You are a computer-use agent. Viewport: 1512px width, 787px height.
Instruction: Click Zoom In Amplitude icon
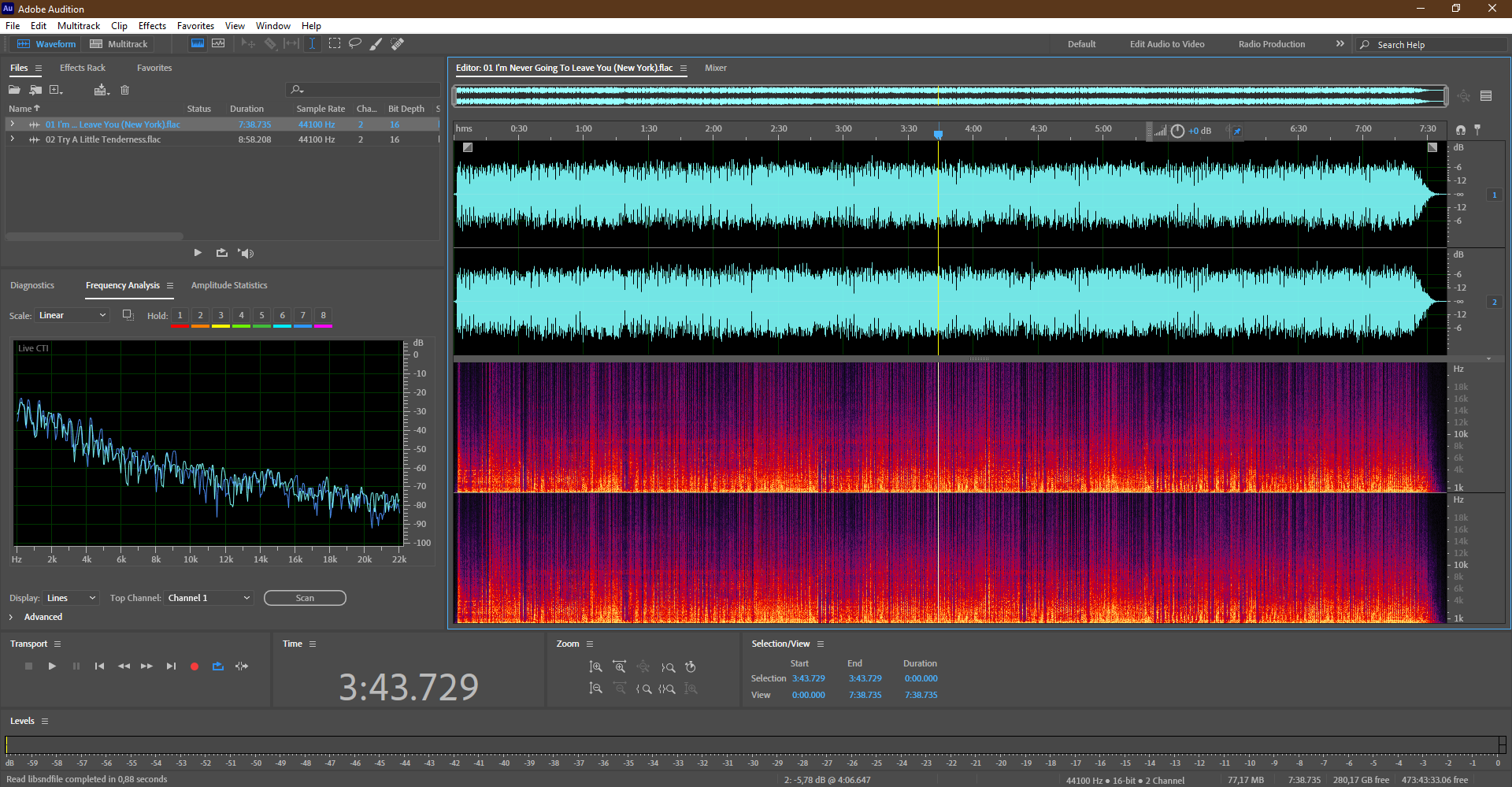[596, 667]
